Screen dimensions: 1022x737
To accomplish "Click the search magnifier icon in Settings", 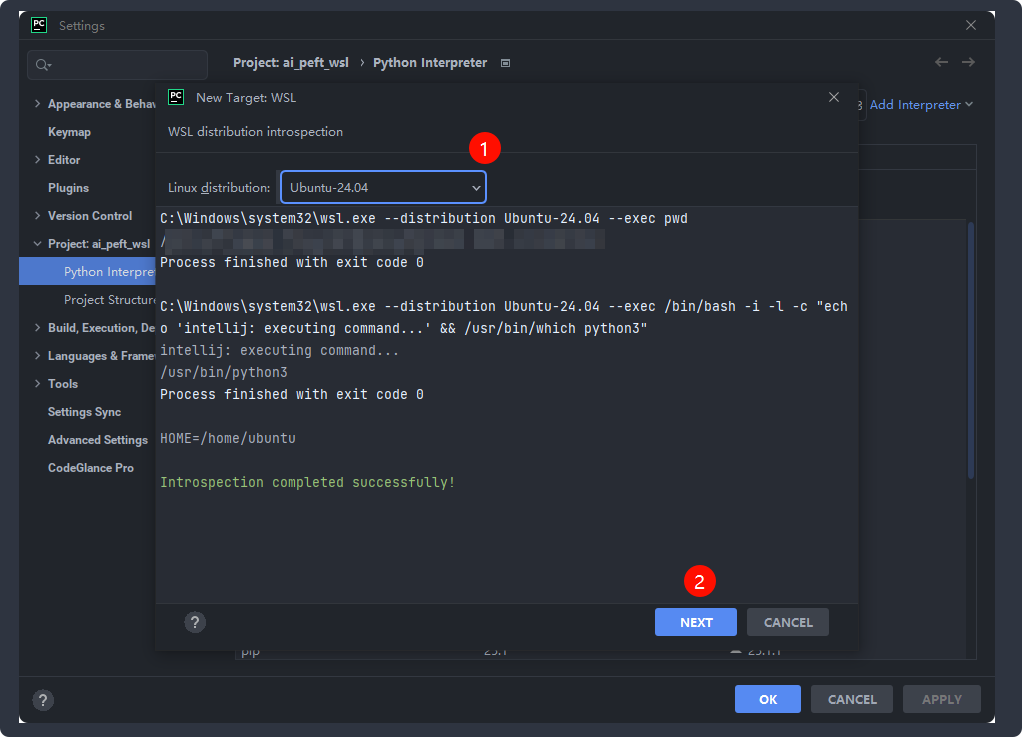I will click(x=43, y=65).
